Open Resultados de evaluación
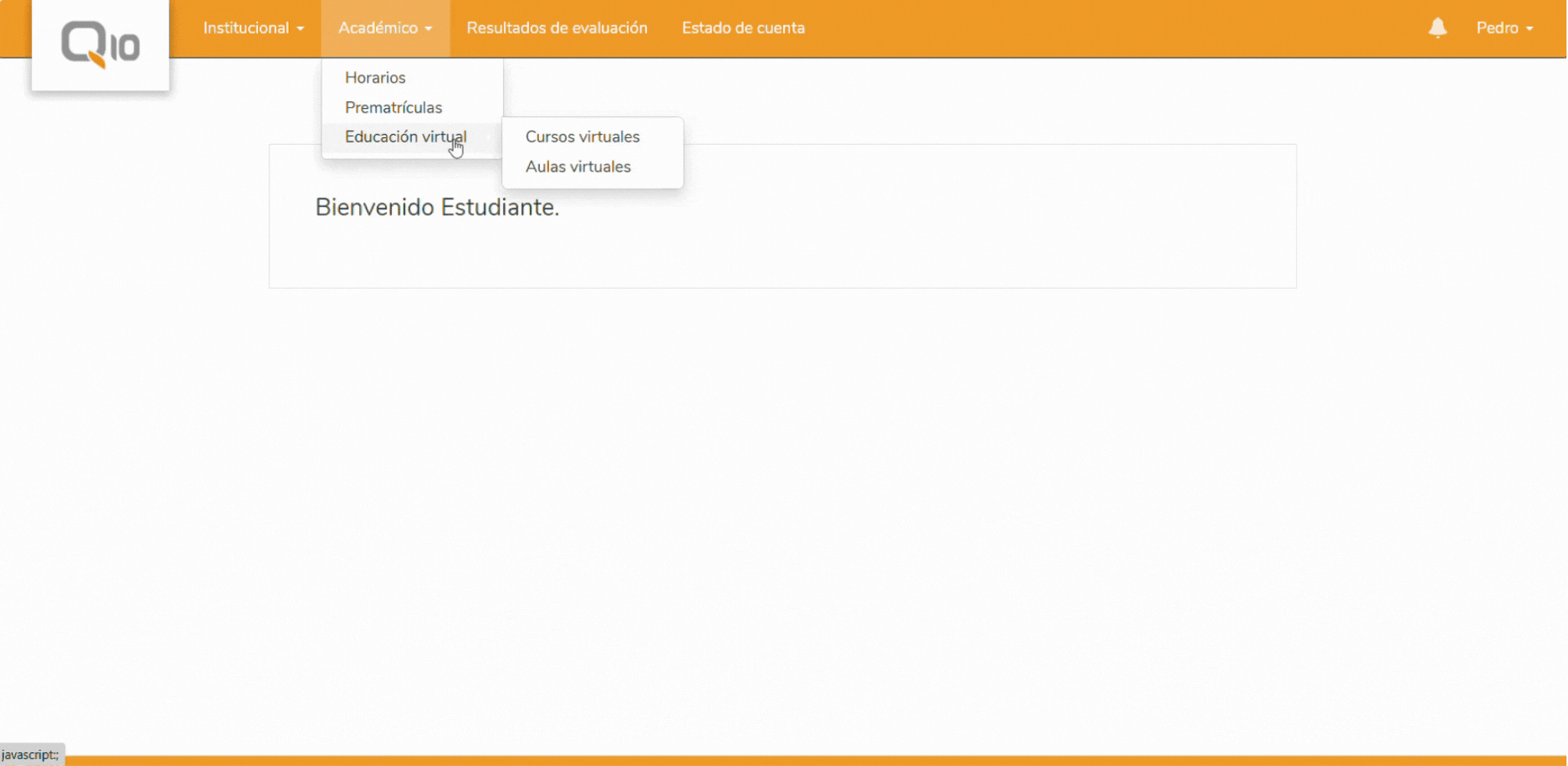This screenshot has height=766, width=1568. click(557, 28)
